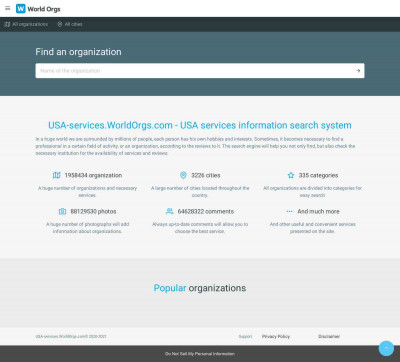The width and height of the screenshot is (400, 362).
Task: Go to All organizations
Action: pyautogui.click(x=26, y=24)
